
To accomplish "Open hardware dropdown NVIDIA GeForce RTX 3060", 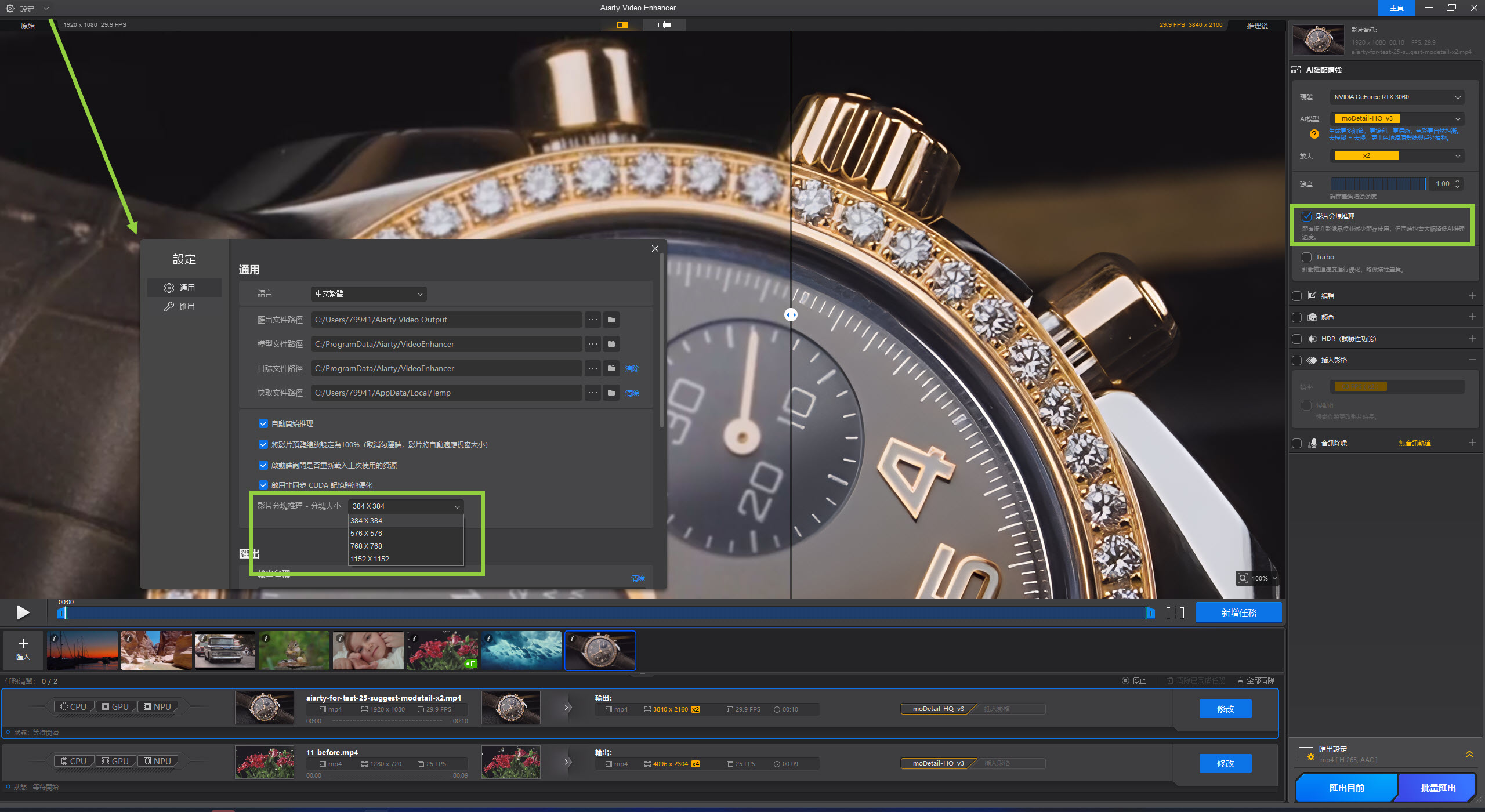I will pos(1396,97).
